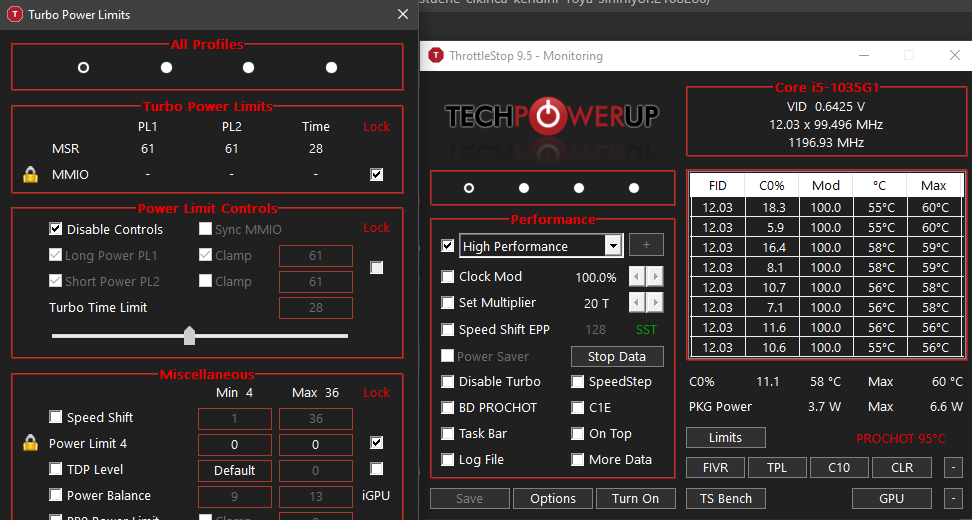
Task: Open the Limits window
Action: pos(725,438)
